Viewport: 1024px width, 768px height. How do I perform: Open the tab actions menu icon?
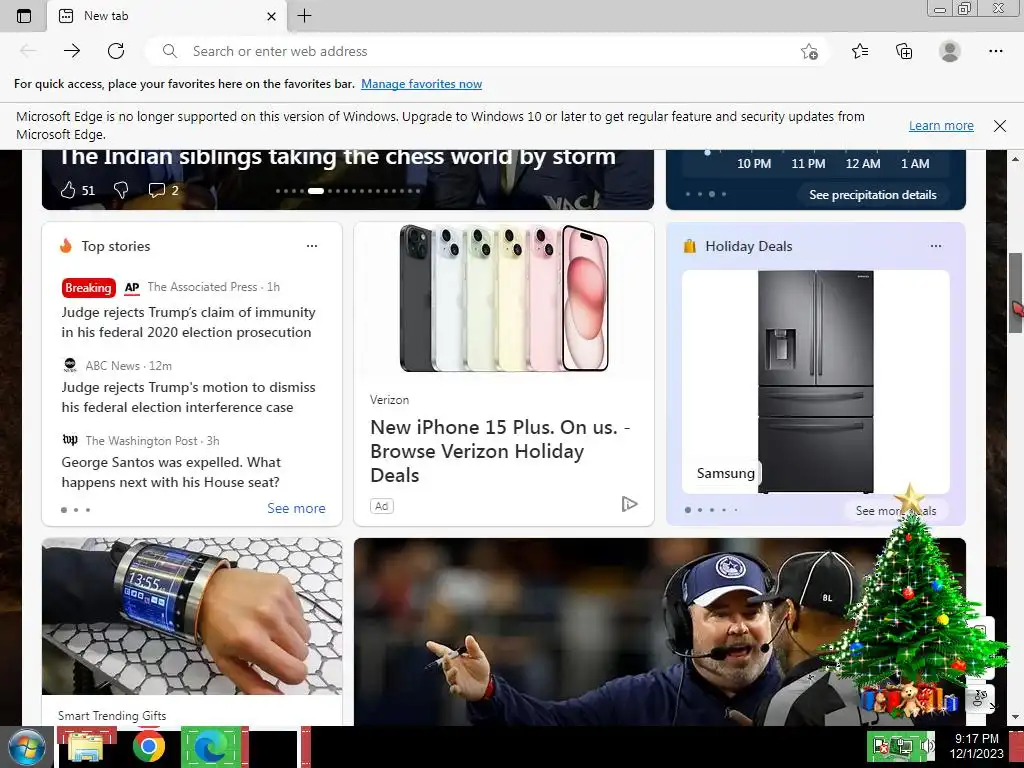point(24,16)
